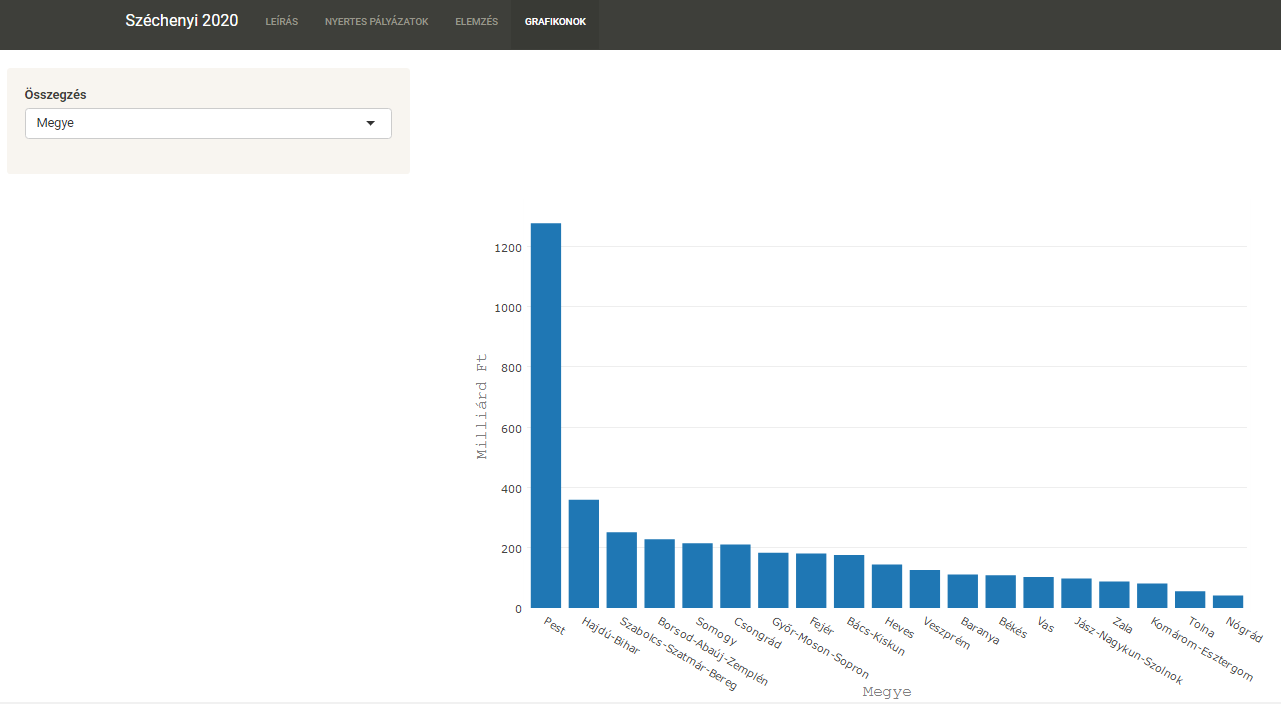Click the Heves bar
Image resolution: width=1281 pixels, height=704 pixels.
887,586
